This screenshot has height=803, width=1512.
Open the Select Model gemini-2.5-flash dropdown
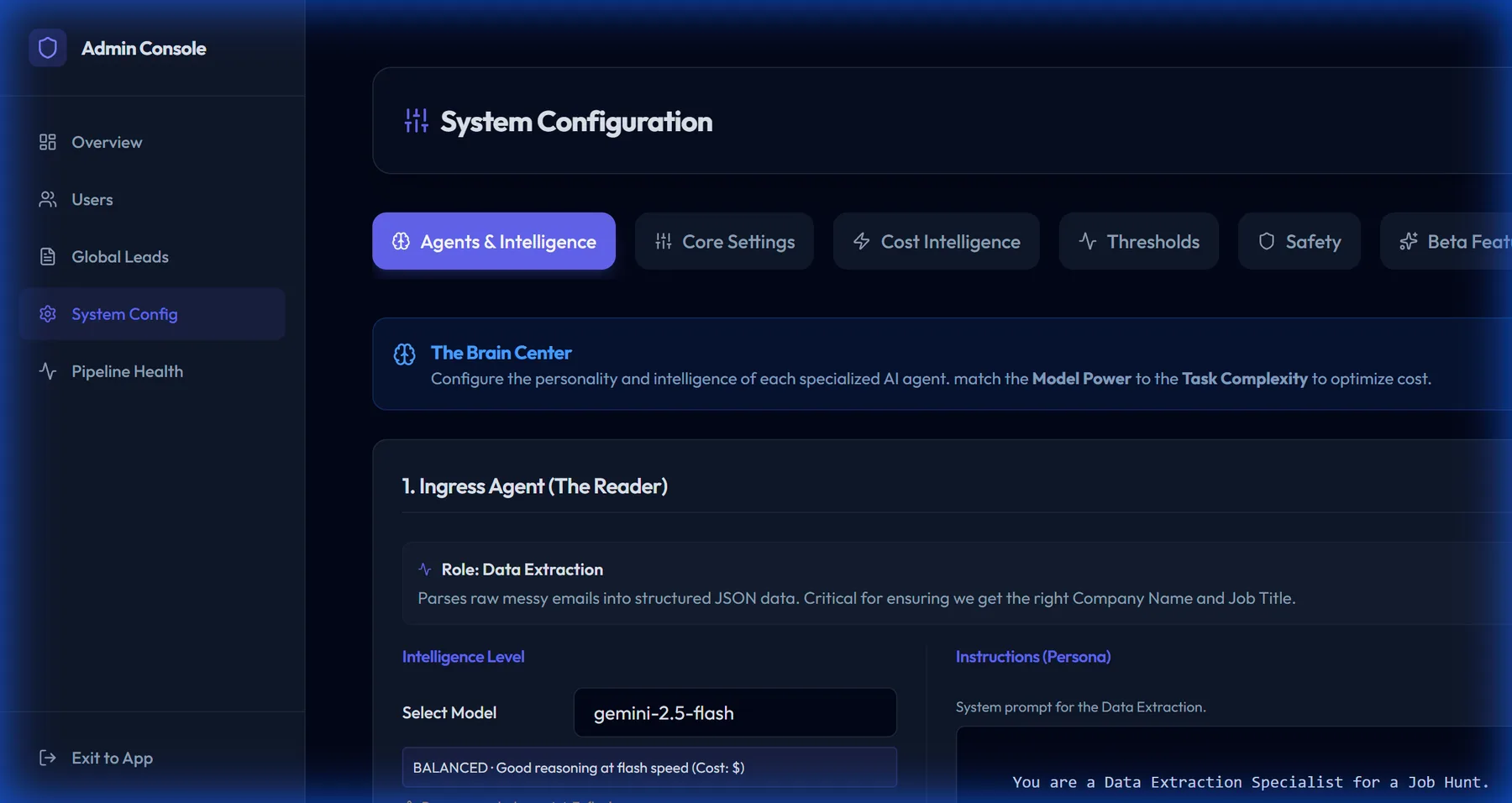[x=735, y=712]
